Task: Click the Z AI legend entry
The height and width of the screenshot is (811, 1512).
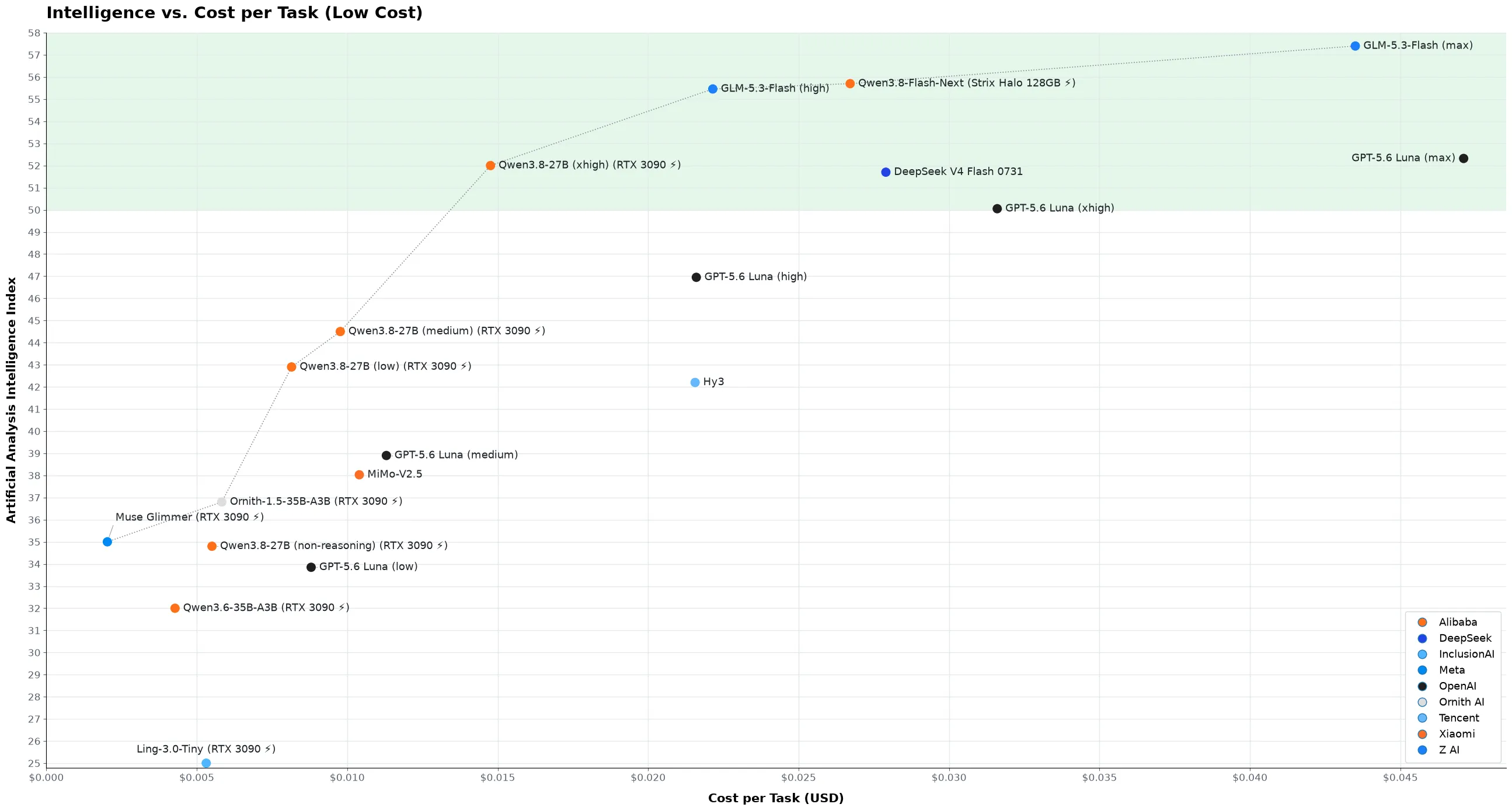Action: coord(1437,750)
